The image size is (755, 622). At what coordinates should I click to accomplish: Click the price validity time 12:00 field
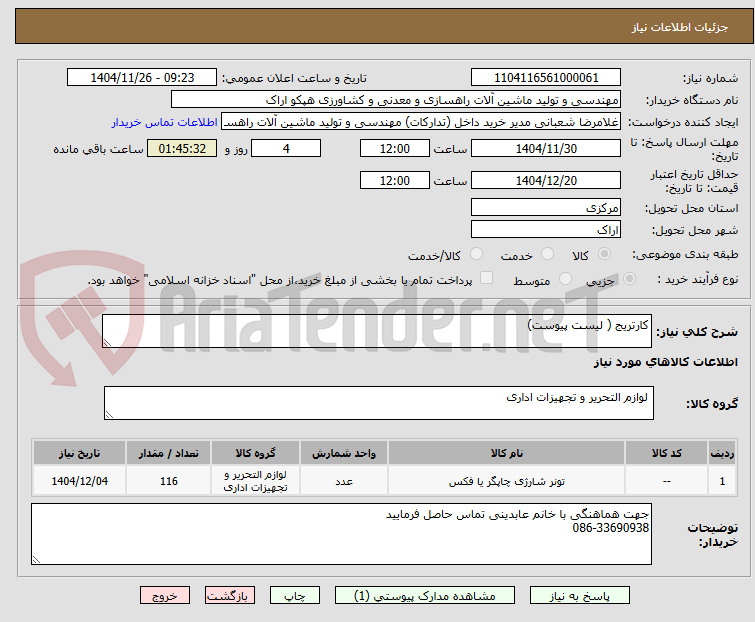[x=395, y=180]
